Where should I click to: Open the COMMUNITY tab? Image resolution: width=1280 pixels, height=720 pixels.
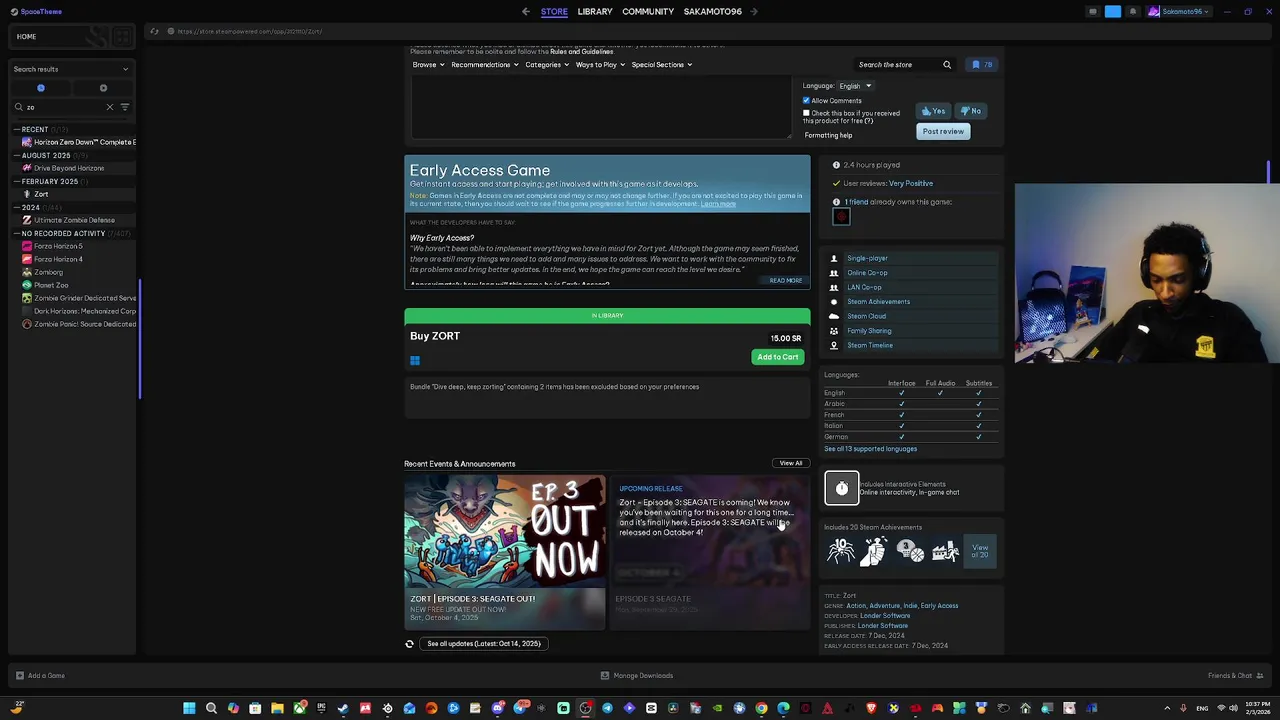(x=648, y=12)
